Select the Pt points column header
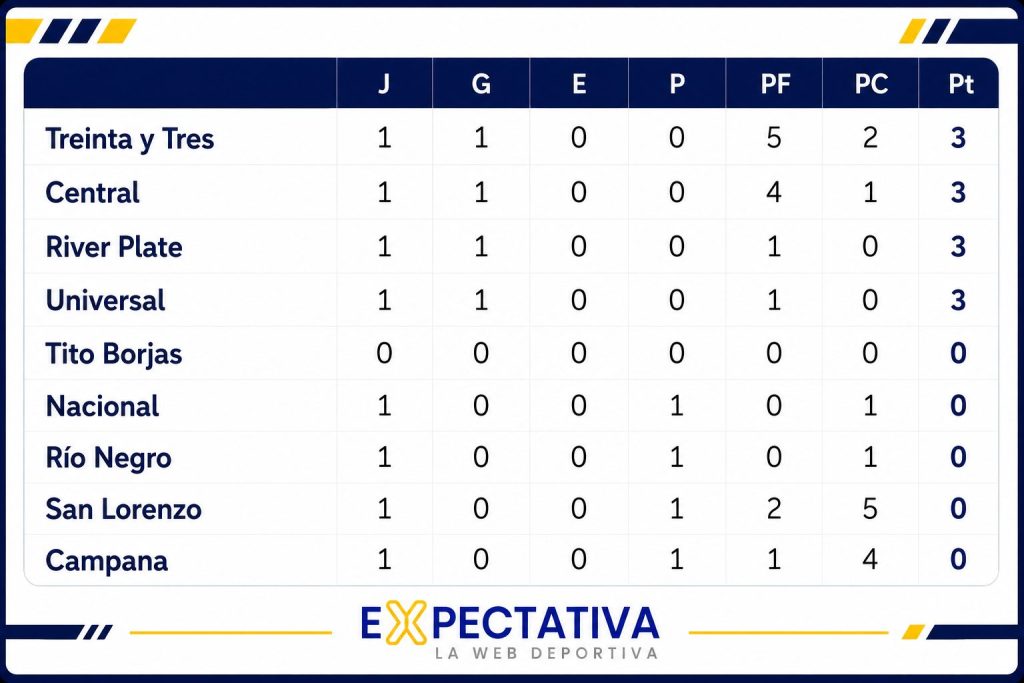The image size is (1024, 683). pyautogui.click(x=961, y=84)
